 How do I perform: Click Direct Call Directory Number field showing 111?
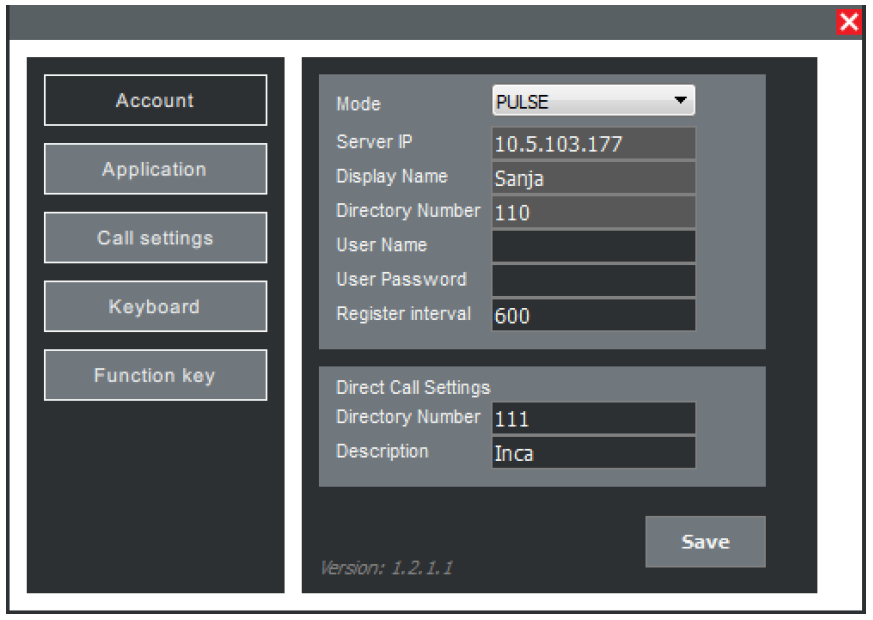[593, 419]
